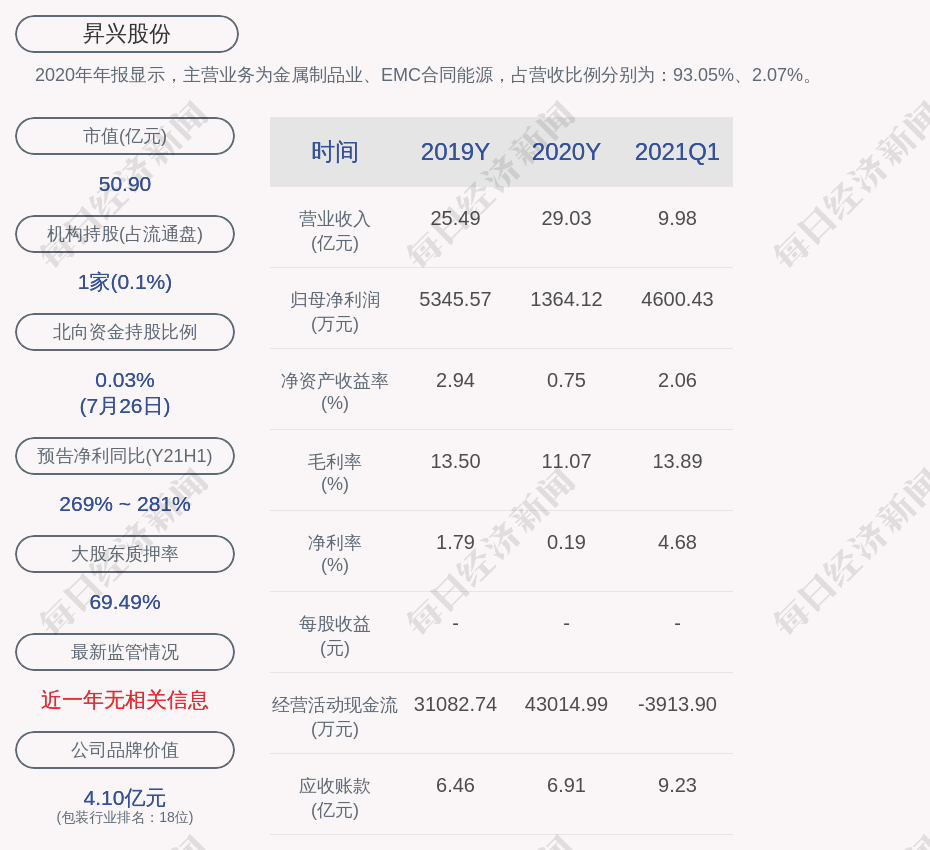Select the 包装行业排名：18位 ranking note
Screen dimensions: 930x850
pos(125,817)
